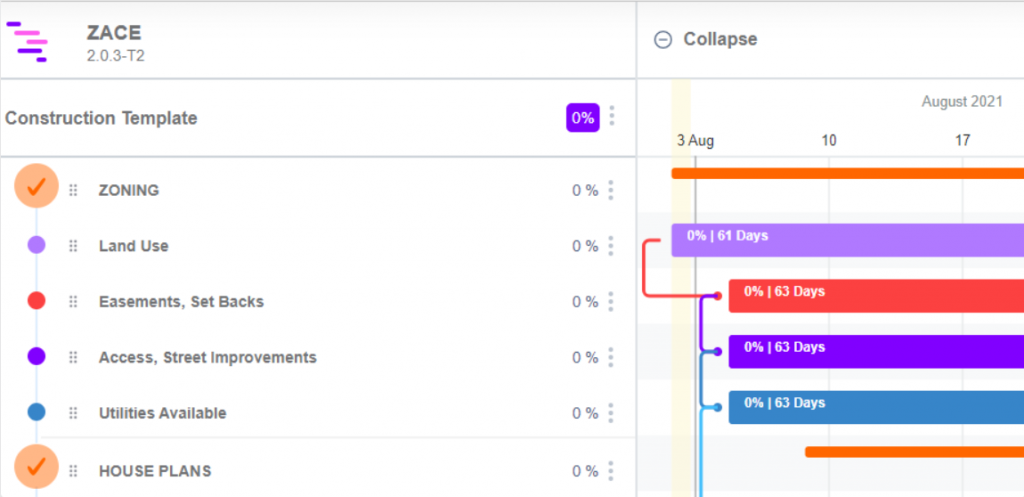Toggle the HOUSE PLANS checkmark circle
Image resolution: width=1024 pixels, height=497 pixels.
(37, 466)
